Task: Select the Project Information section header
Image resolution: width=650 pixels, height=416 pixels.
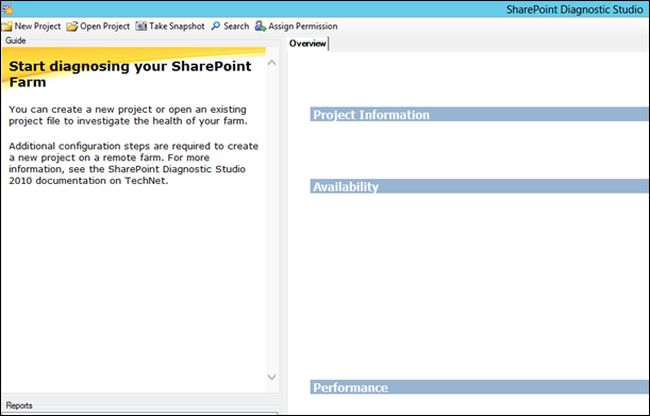Action: click(x=480, y=114)
